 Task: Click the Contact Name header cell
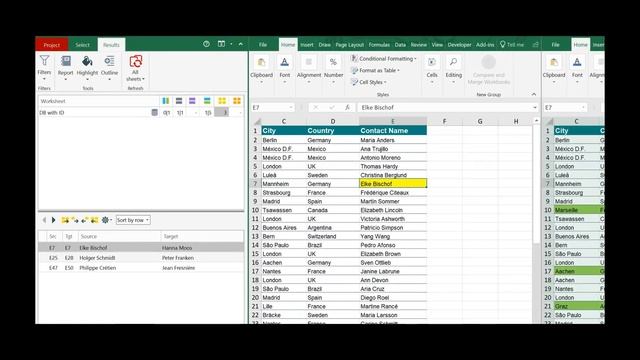click(x=393, y=131)
